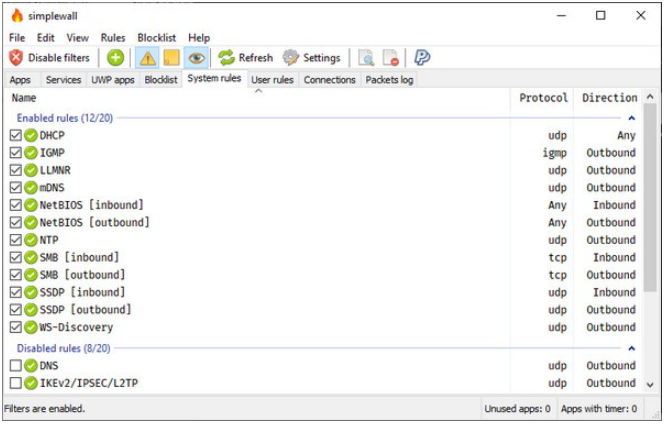The width and height of the screenshot is (664, 425).
Task: Uncheck the SMB [outbound] checkbox
Action: point(16,275)
